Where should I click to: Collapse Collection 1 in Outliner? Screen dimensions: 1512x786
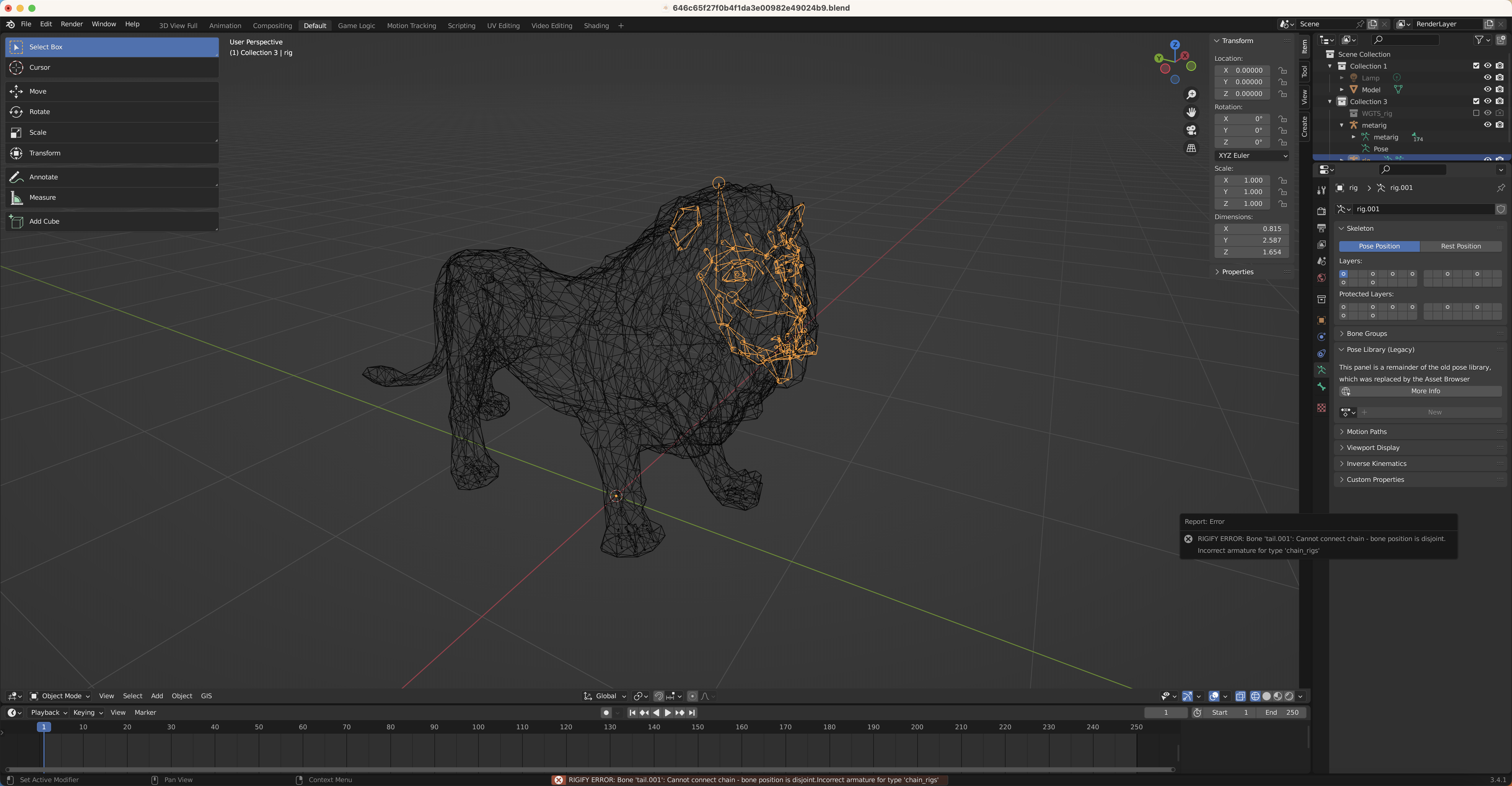[1330, 66]
